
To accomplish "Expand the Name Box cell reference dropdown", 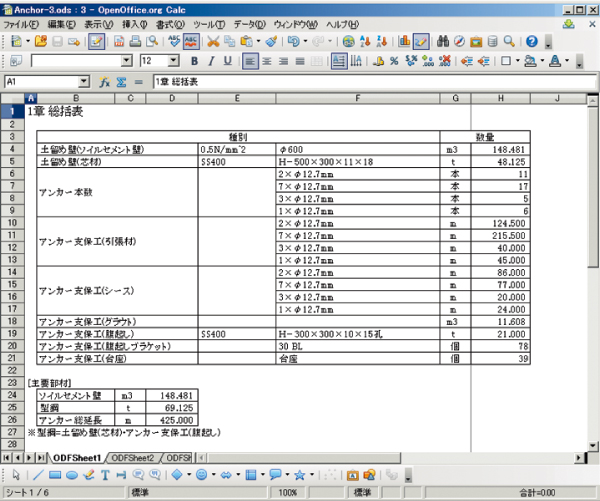I will point(83,82).
